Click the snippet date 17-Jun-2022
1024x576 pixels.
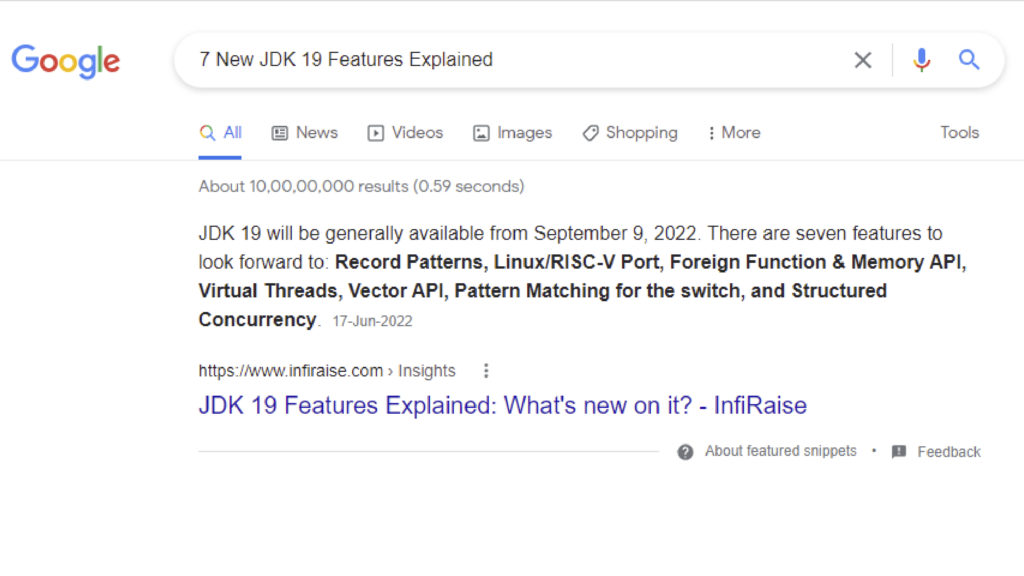pos(372,321)
